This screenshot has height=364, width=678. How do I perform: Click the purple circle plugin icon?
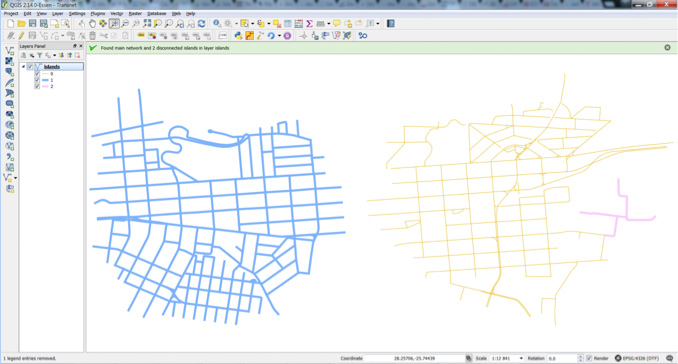tap(287, 35)
